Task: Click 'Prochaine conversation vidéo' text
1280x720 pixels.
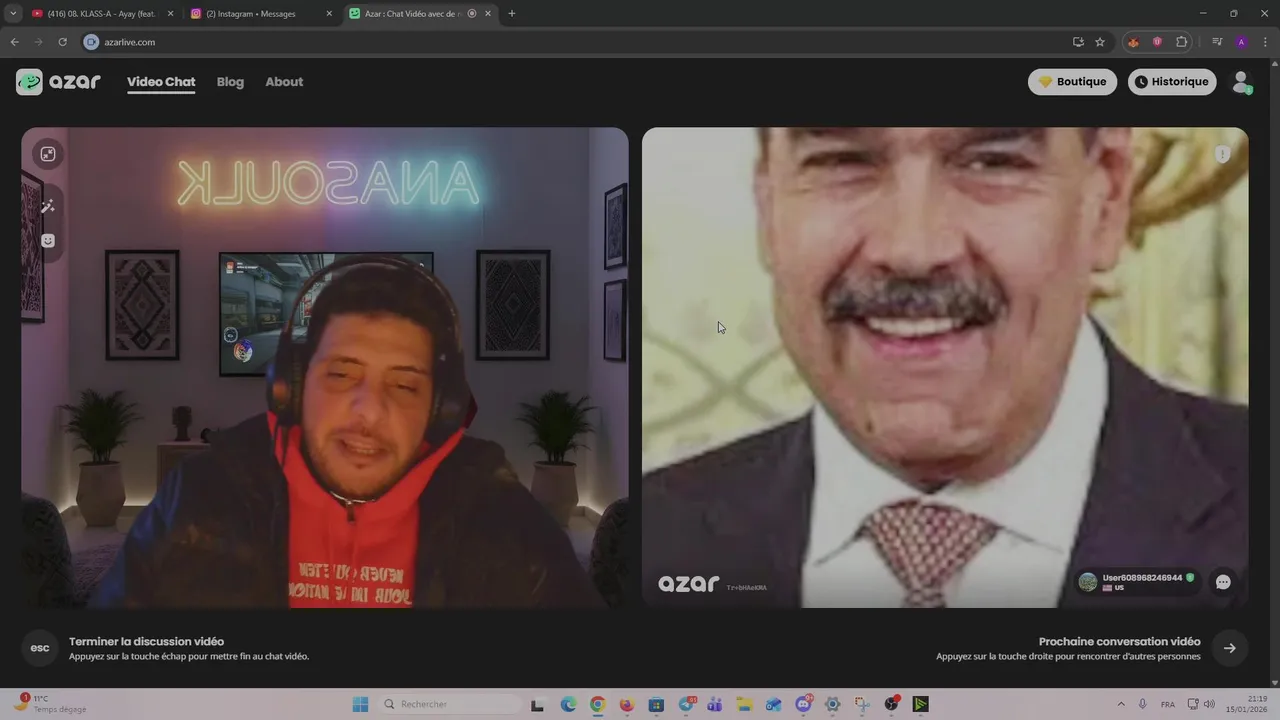Action: (1119, 642)
